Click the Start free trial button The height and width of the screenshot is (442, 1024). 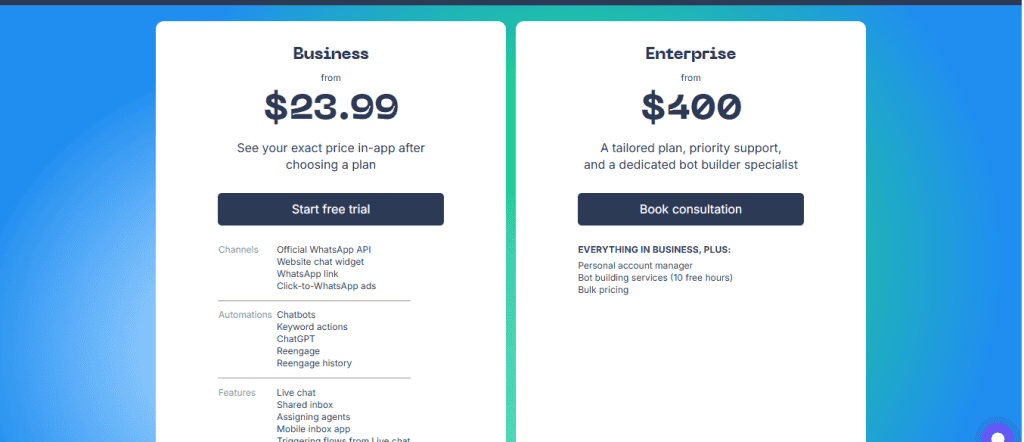click(330, 209)
